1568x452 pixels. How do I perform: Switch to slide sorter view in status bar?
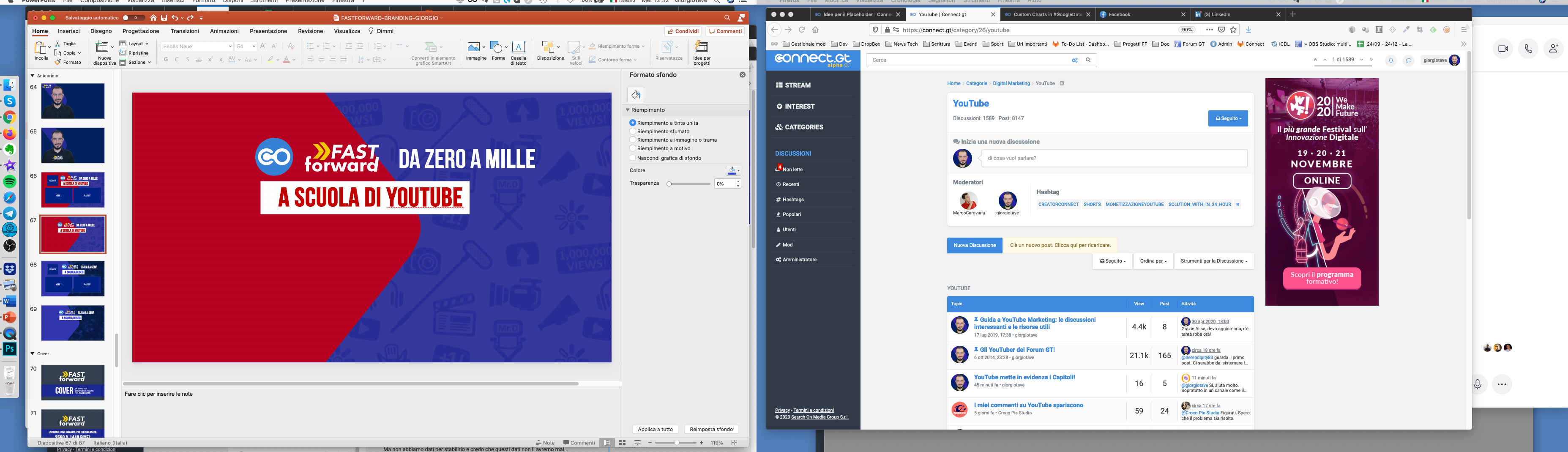click(622, 443)
